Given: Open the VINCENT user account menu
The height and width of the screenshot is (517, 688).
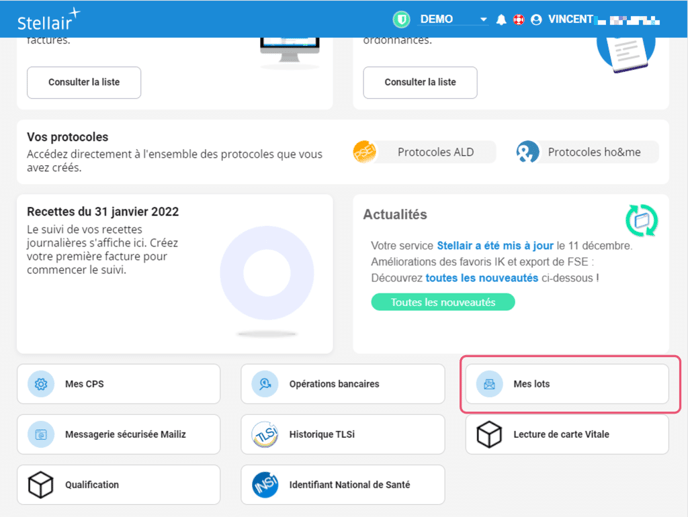Looking at the screenshot, I should tap(570, 20).
